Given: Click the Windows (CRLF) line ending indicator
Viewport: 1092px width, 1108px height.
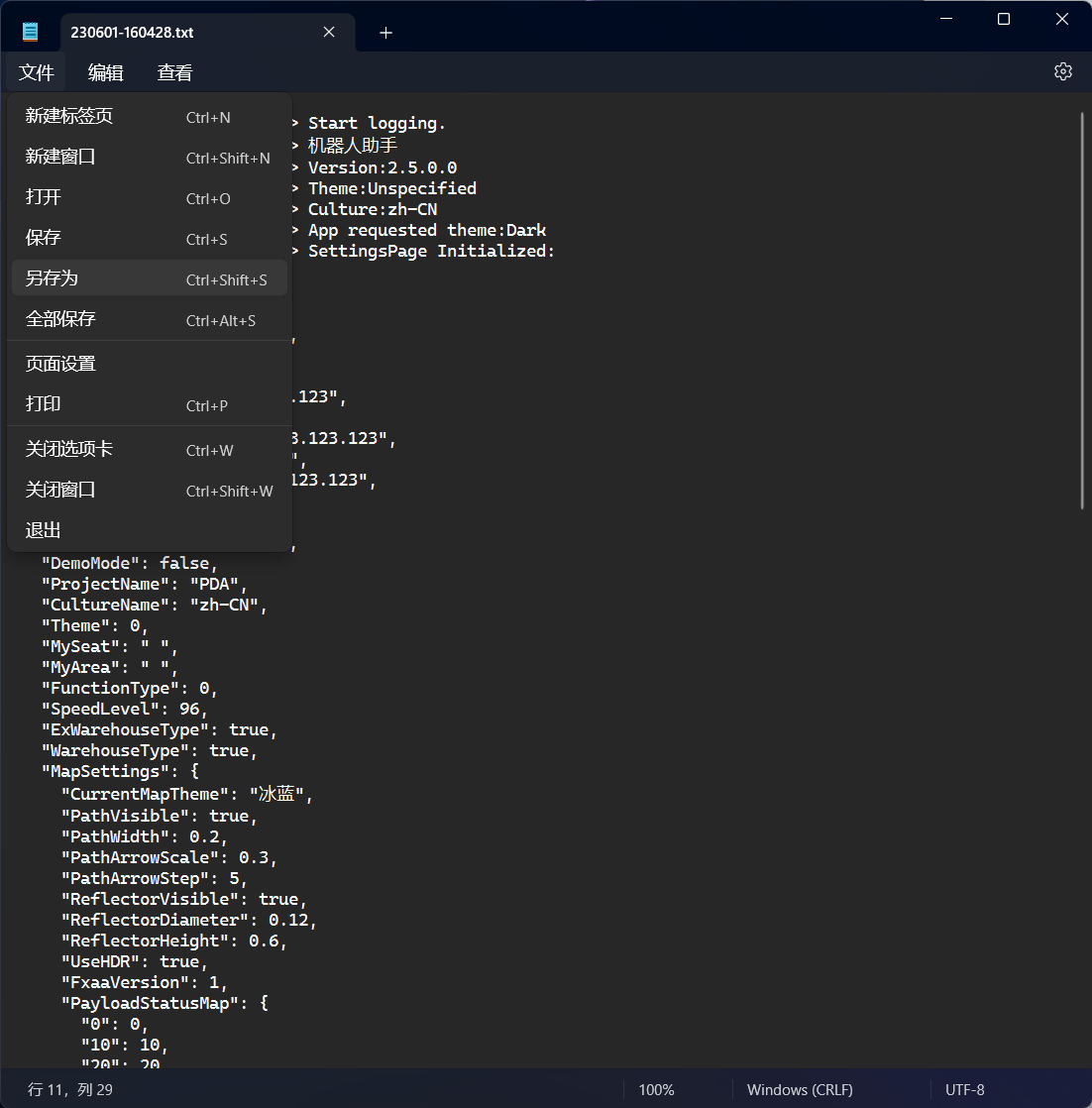Looking at the screenshot, I should click(800, 1089).
